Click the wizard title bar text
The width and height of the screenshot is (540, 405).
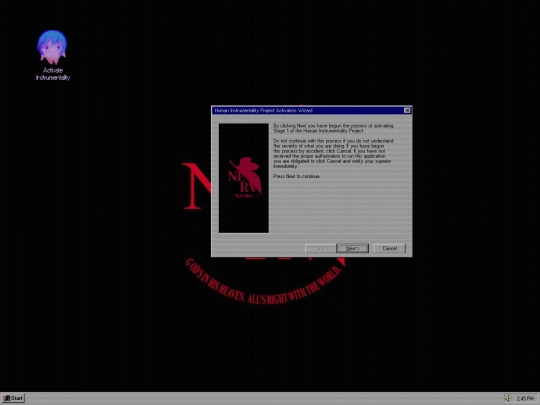[x=263, y=110]
